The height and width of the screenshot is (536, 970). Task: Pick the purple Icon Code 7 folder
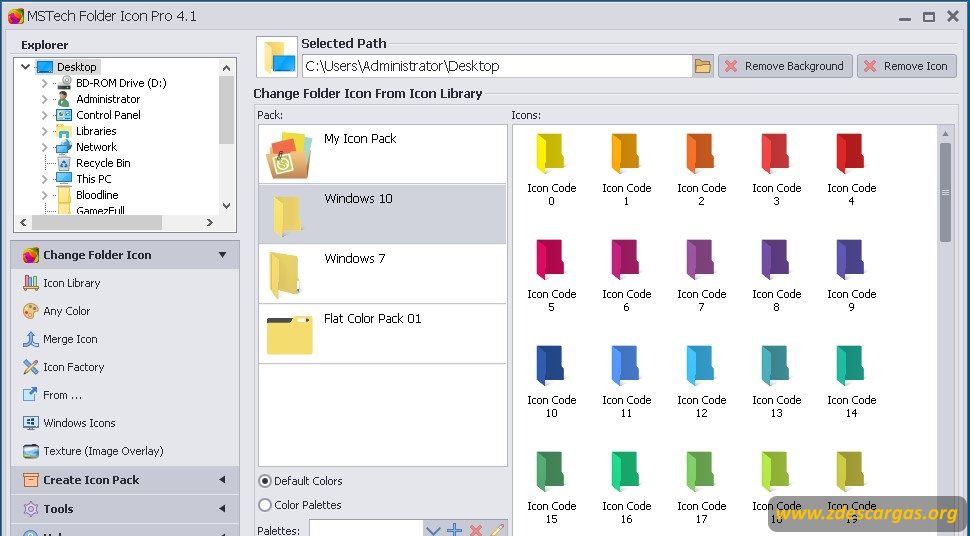[x=701, y=259]
